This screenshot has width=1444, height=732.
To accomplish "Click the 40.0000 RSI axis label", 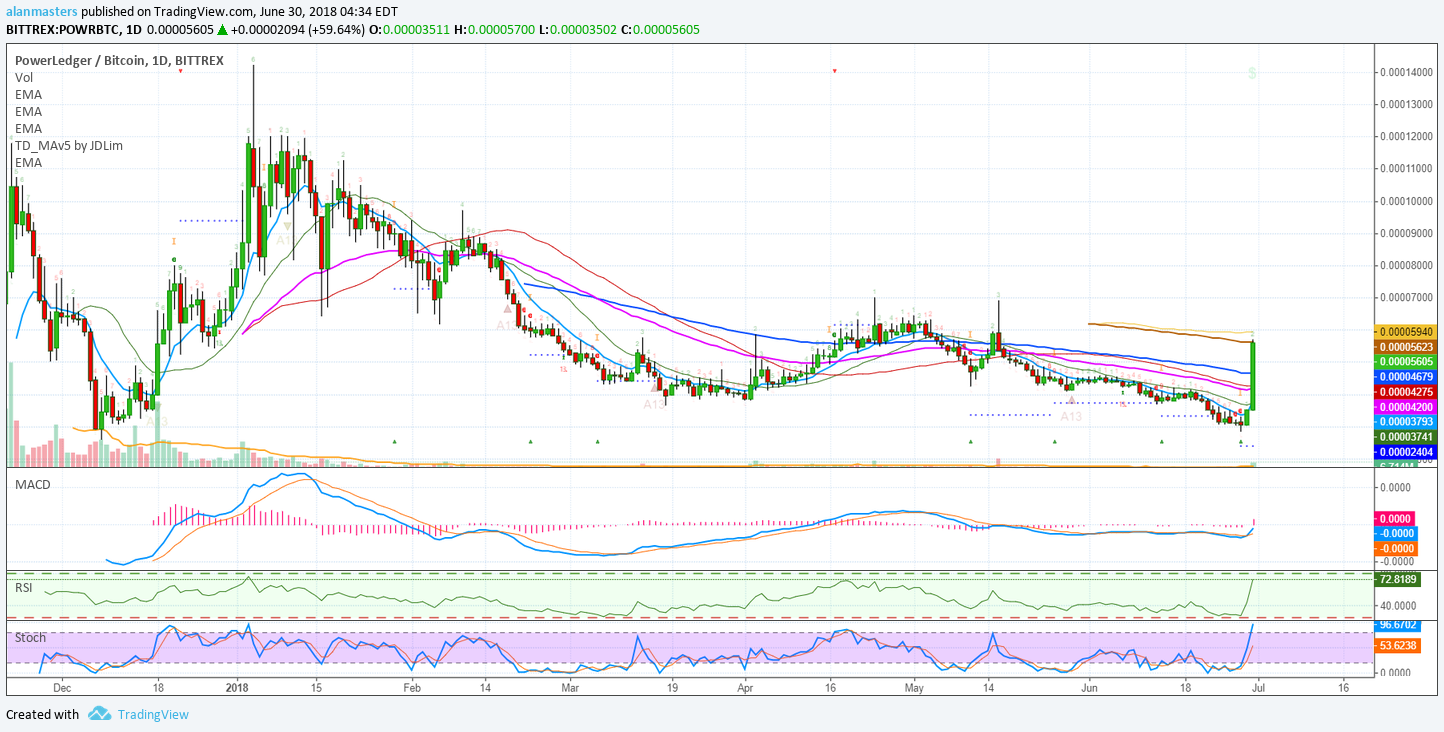I will click(x=1399, y=606).
